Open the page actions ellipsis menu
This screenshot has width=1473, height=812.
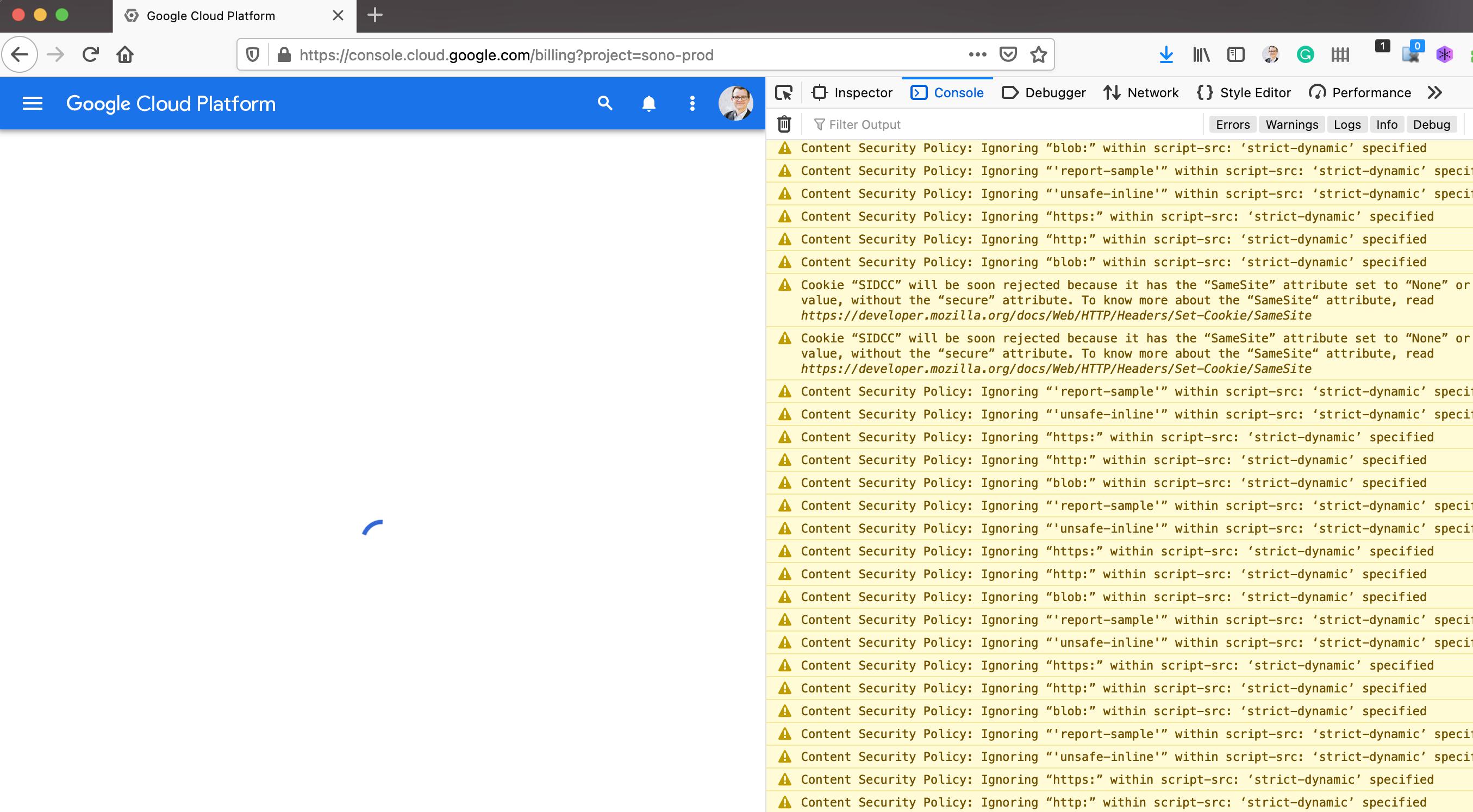pyautogui.click(x=977, y=54)
